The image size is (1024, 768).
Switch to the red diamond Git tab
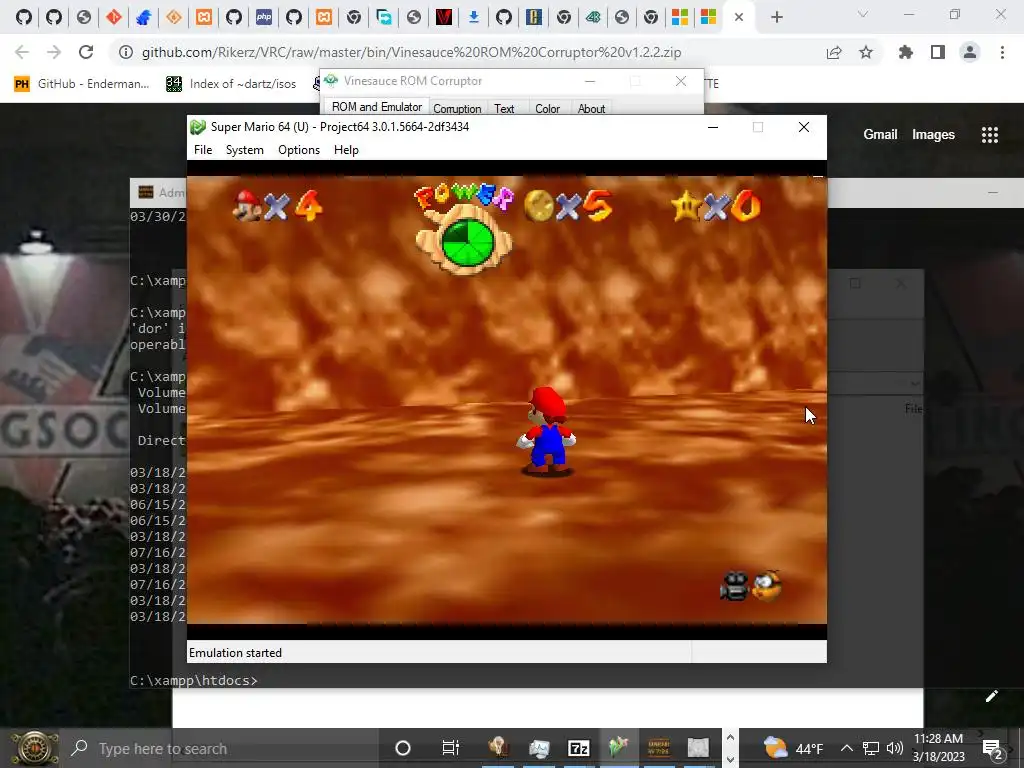tap(114, 17)
